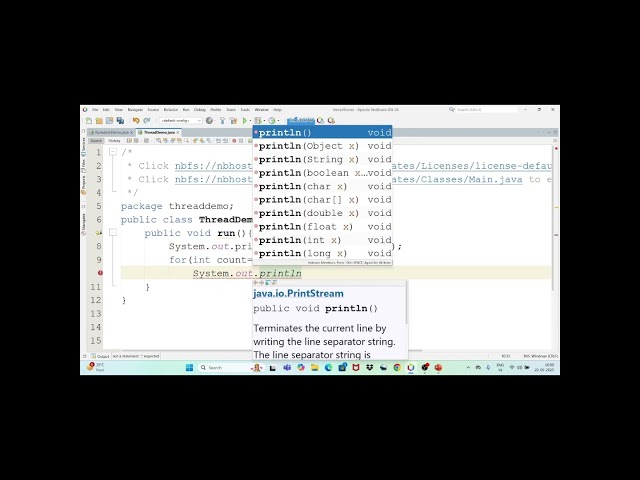Click the Open Project toolbar icon
This screenshot has width=640, height=480.
(109, 121)
